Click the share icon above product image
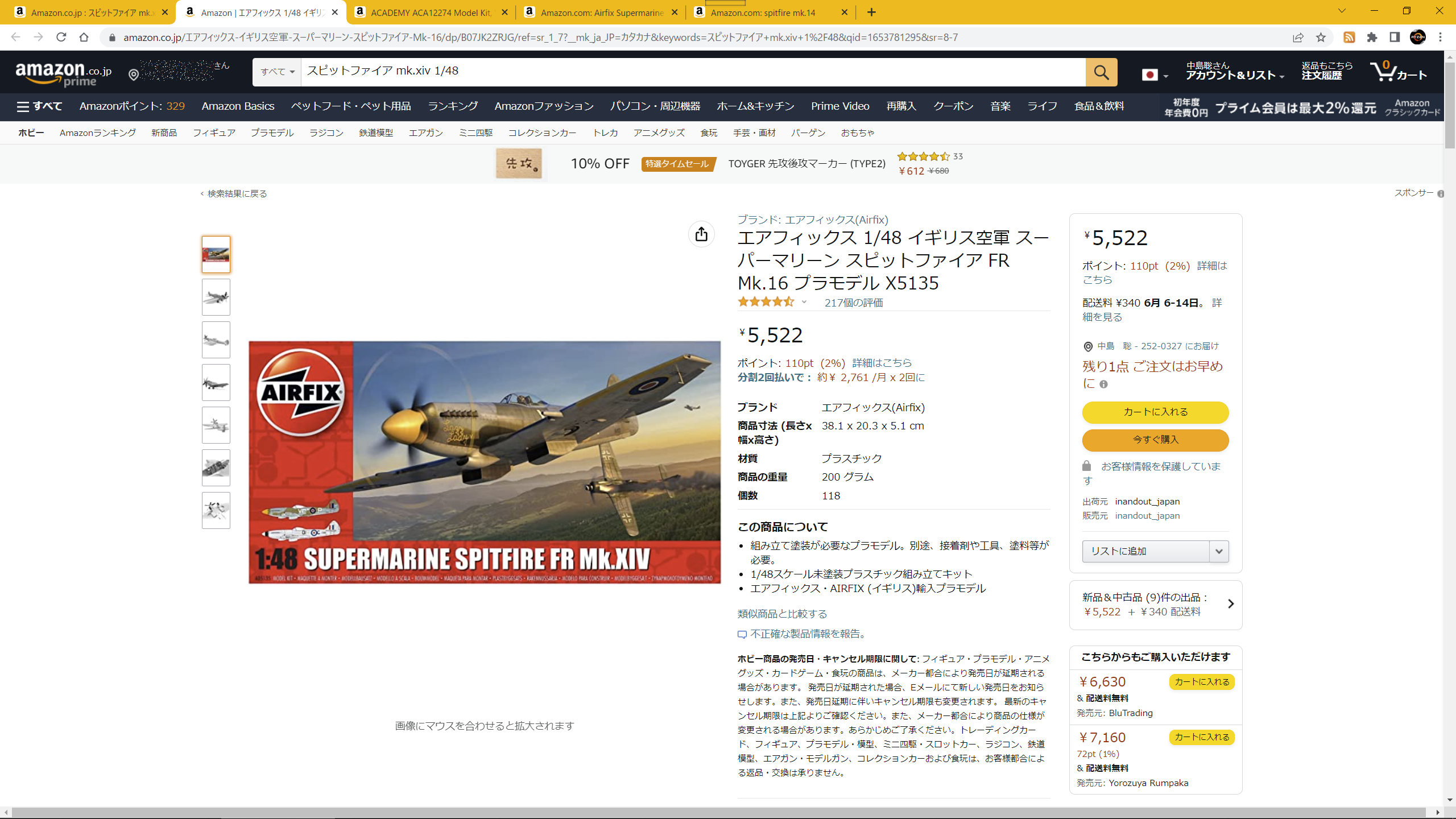This screenshot has height=819, width=1456. coord(701,234)
